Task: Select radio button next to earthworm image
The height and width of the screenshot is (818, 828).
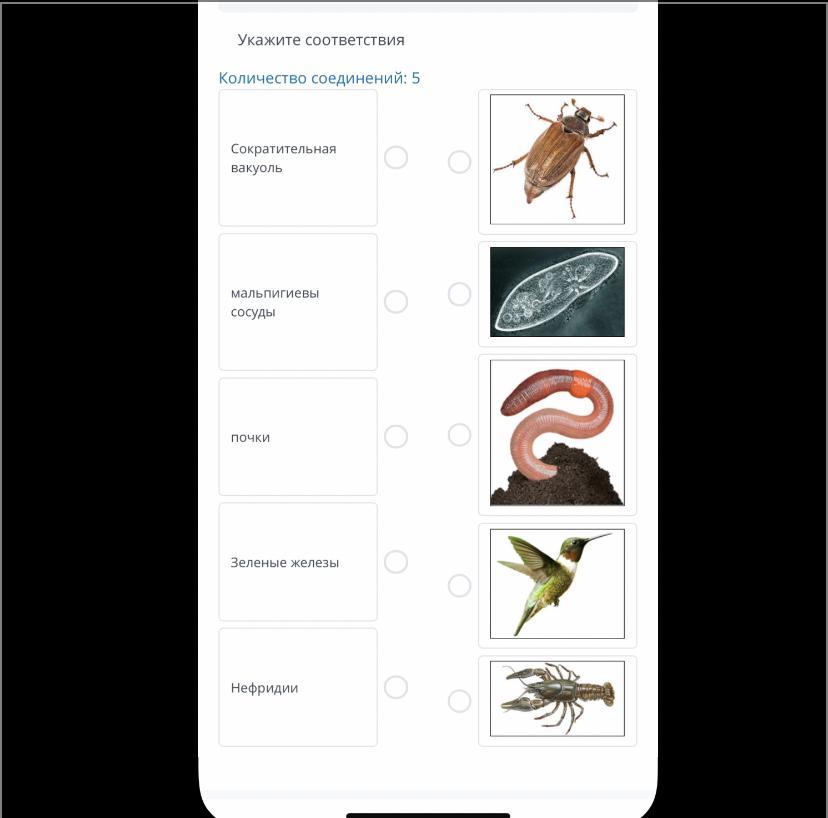Action: pos(459,435)
